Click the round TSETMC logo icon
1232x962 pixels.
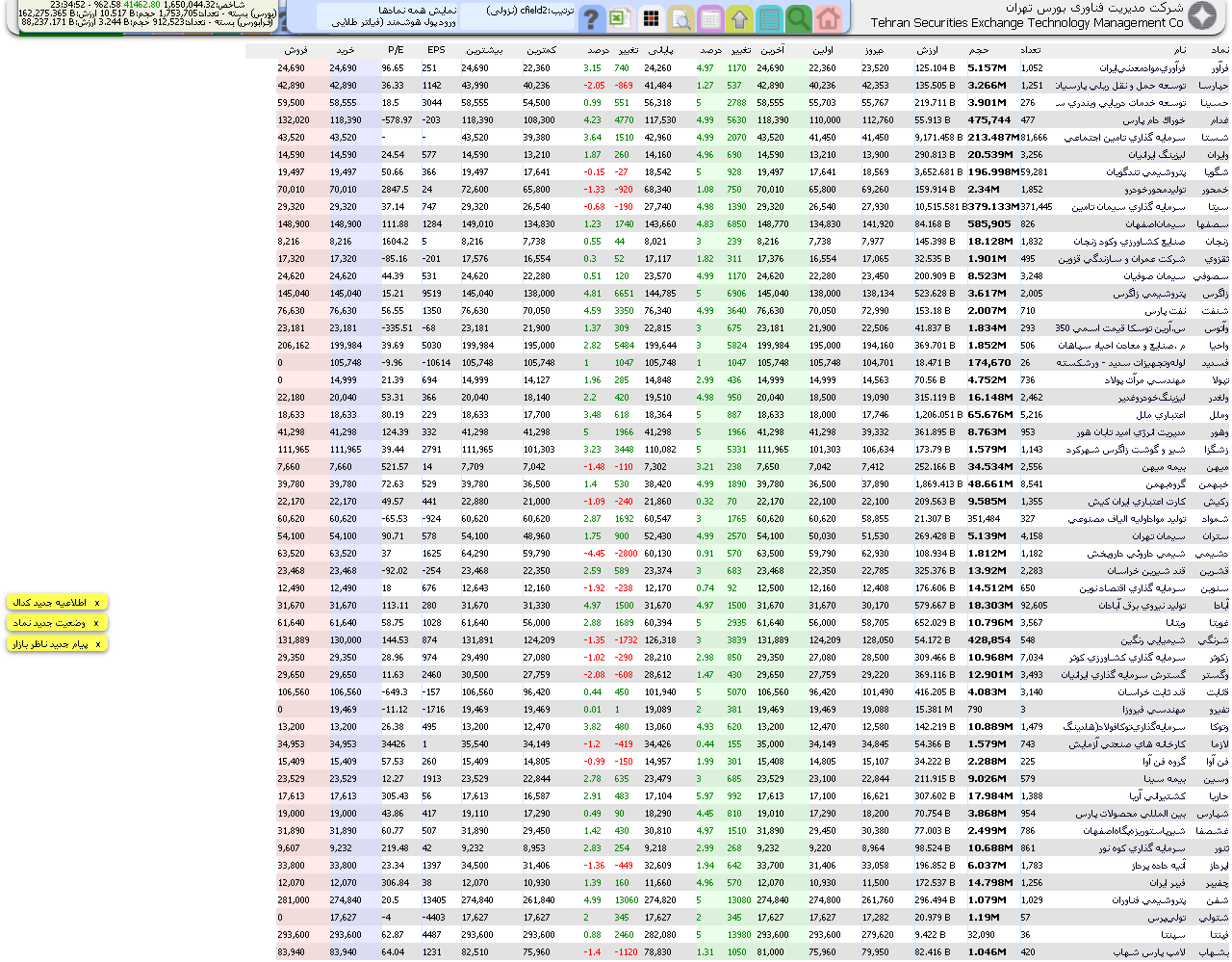coord(1203,16)
